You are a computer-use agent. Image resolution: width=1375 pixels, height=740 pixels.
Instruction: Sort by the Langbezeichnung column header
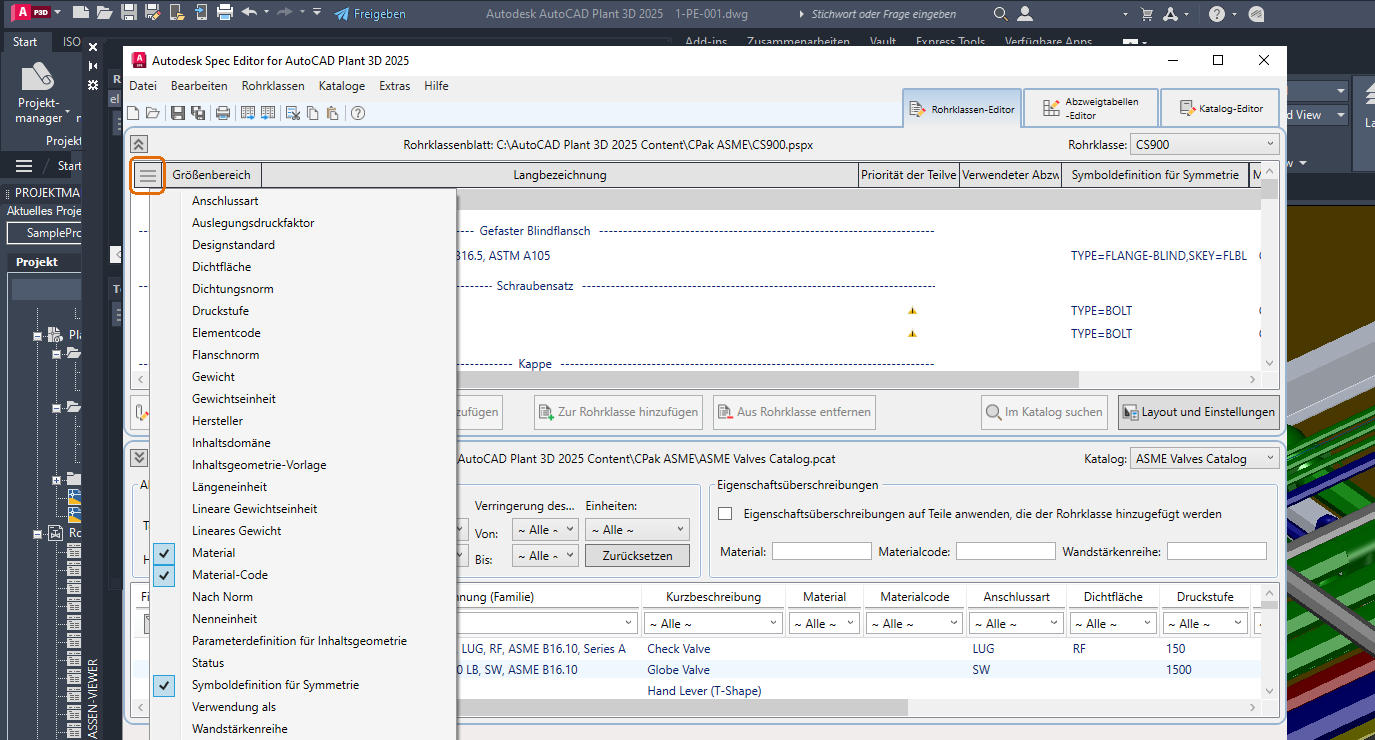pos(560,175)
